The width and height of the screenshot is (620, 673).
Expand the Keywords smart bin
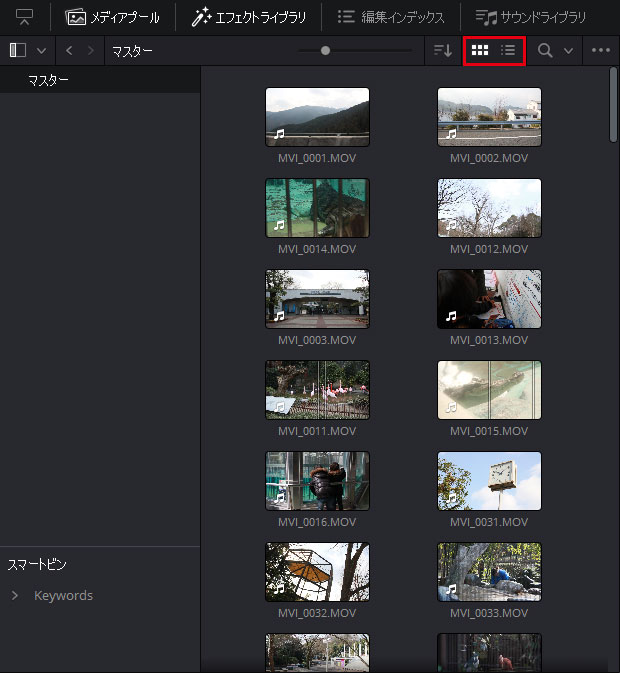[x=15, y=596]
